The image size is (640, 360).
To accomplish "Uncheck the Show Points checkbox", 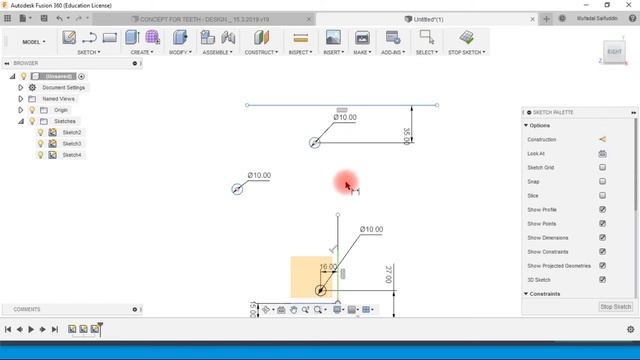I will 602,224.
